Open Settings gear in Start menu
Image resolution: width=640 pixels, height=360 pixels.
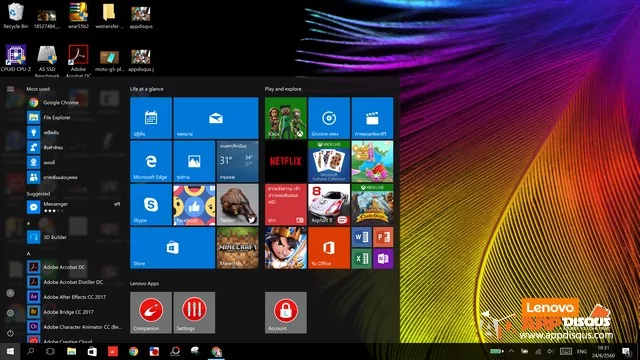coord(10,313)
